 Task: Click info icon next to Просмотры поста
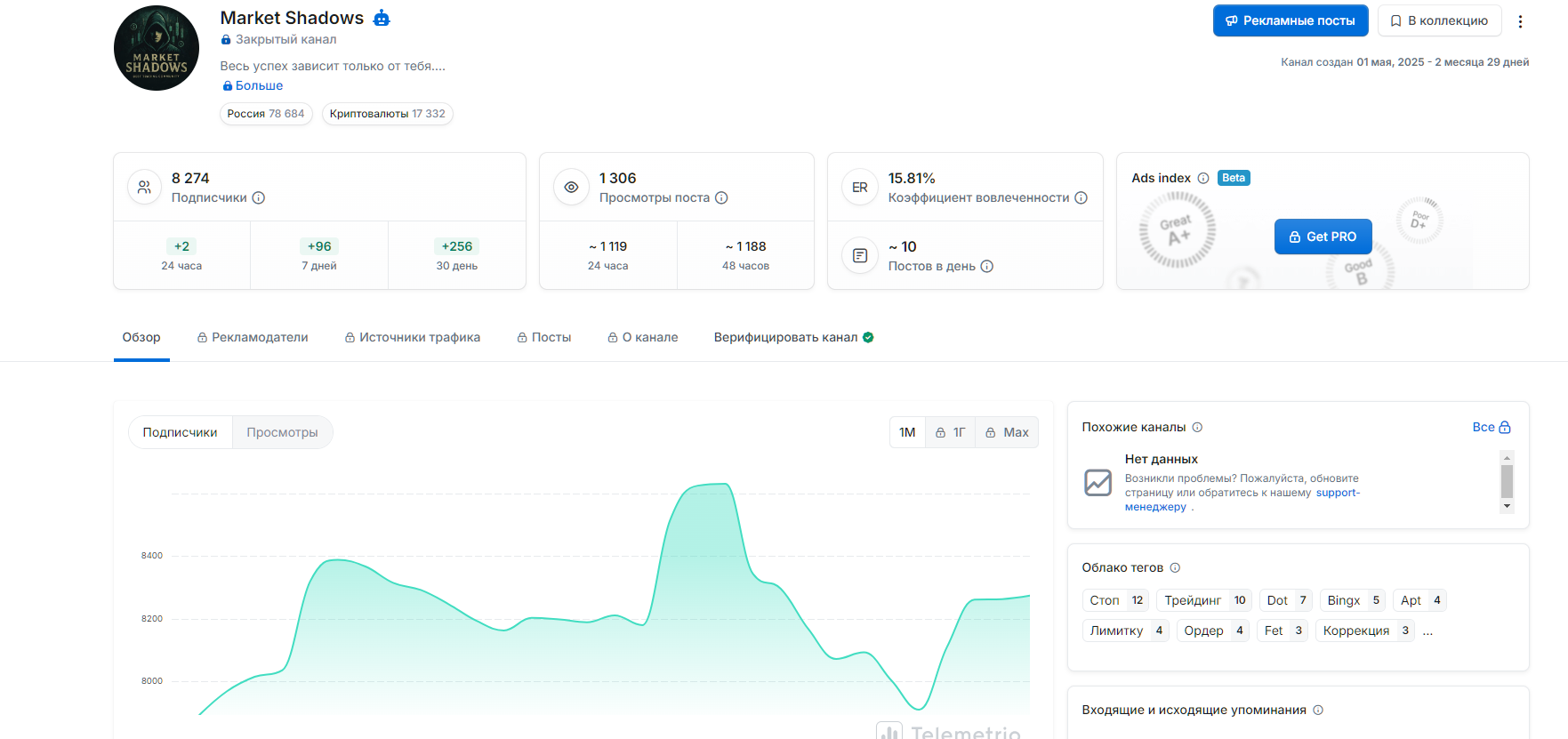coord(721,197)
